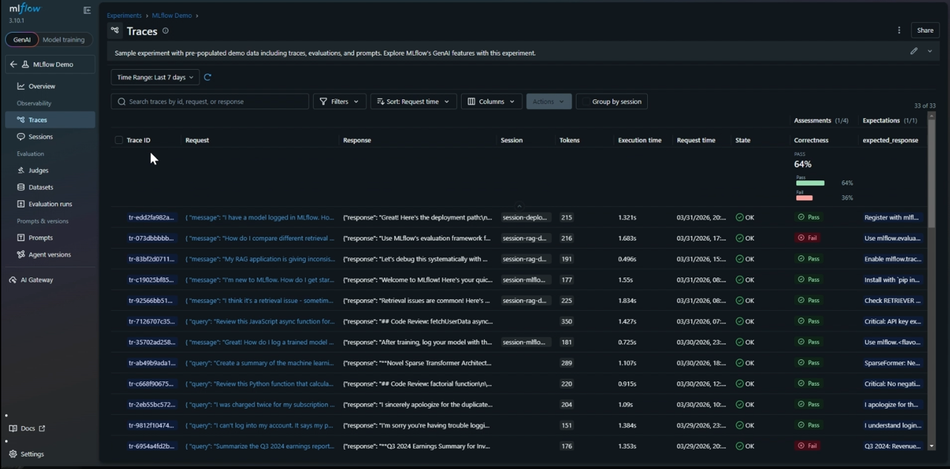950x469 pixels.
Task: Click the 'Welcome to MLflow!' response text
Action: (418, 280)
